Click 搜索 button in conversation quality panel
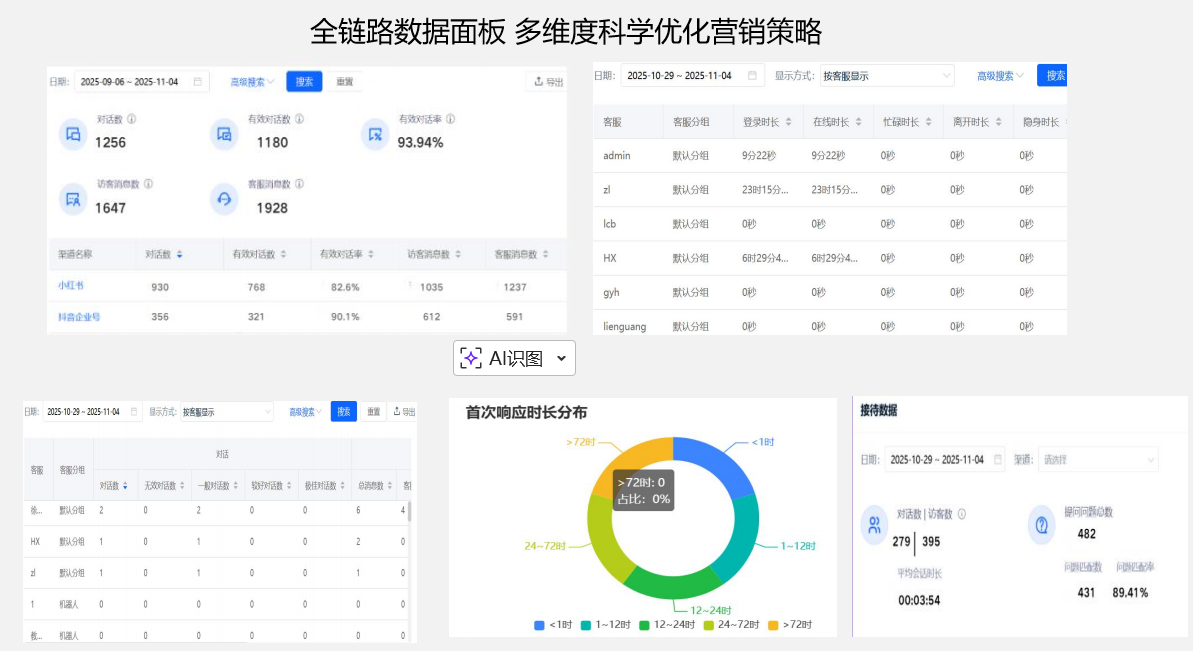Screen dimensions: 1193x651 point(344,411)
